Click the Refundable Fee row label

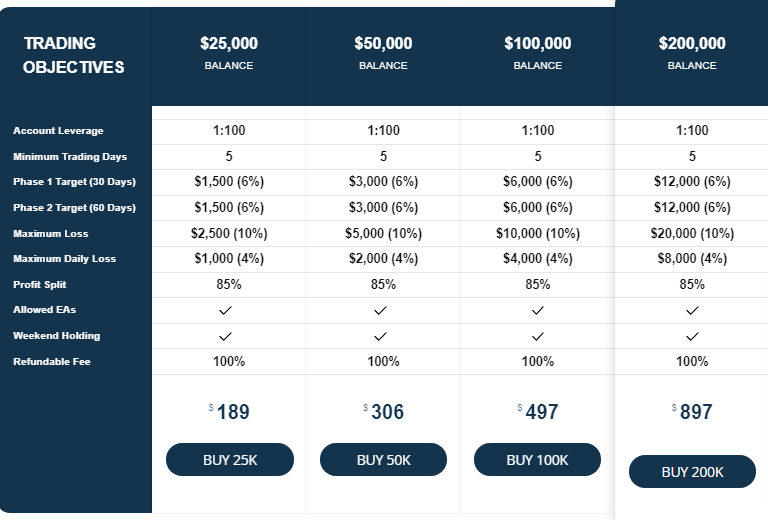tap(52, 362)
